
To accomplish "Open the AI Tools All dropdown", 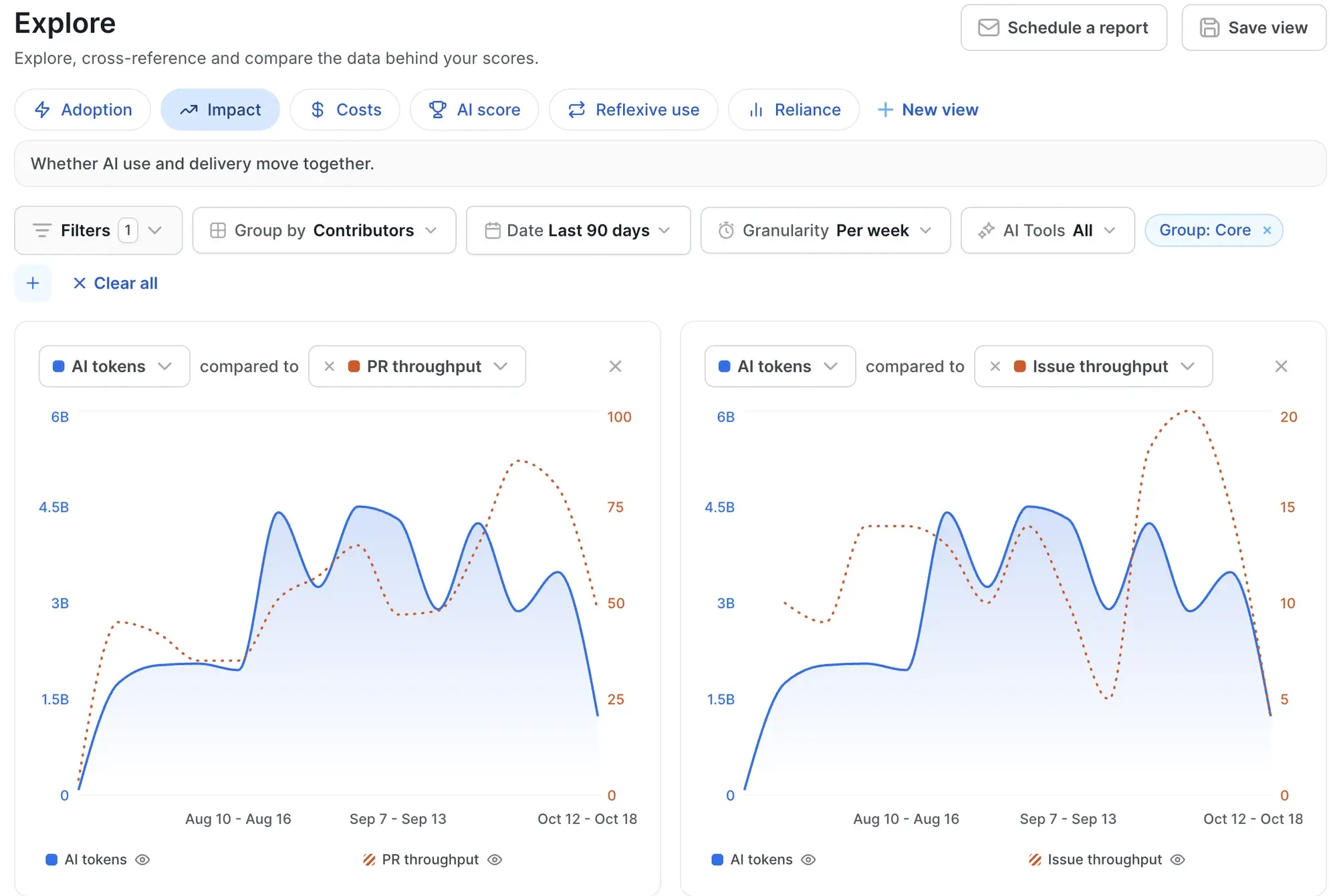I will [x=1048, y=231].
